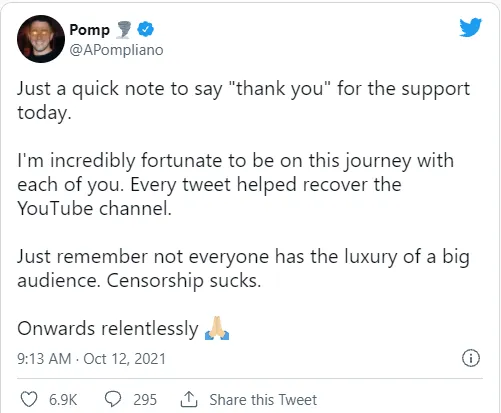Click the "I'm incredibly fortunate" paragraph

(236, 184)
